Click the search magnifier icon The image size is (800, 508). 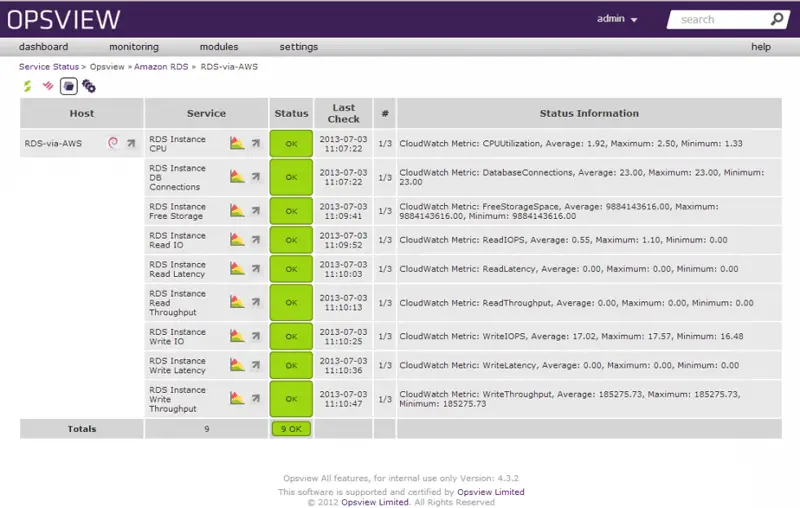tap(777, 19)
